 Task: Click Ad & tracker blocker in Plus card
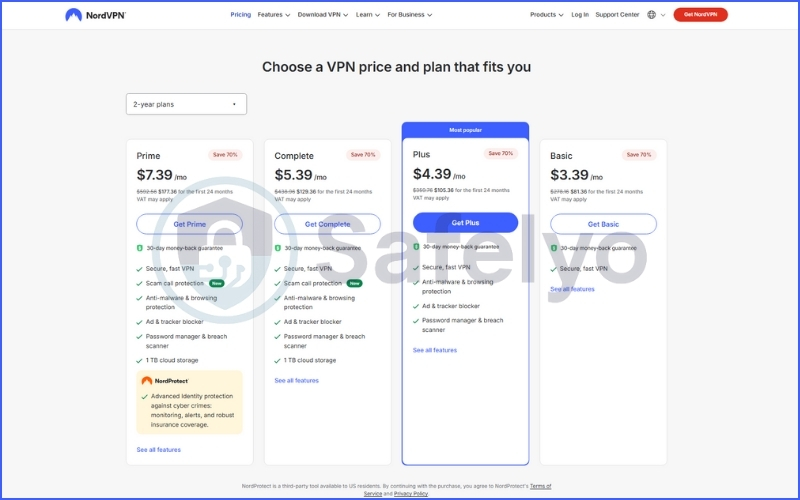point(451,306)
